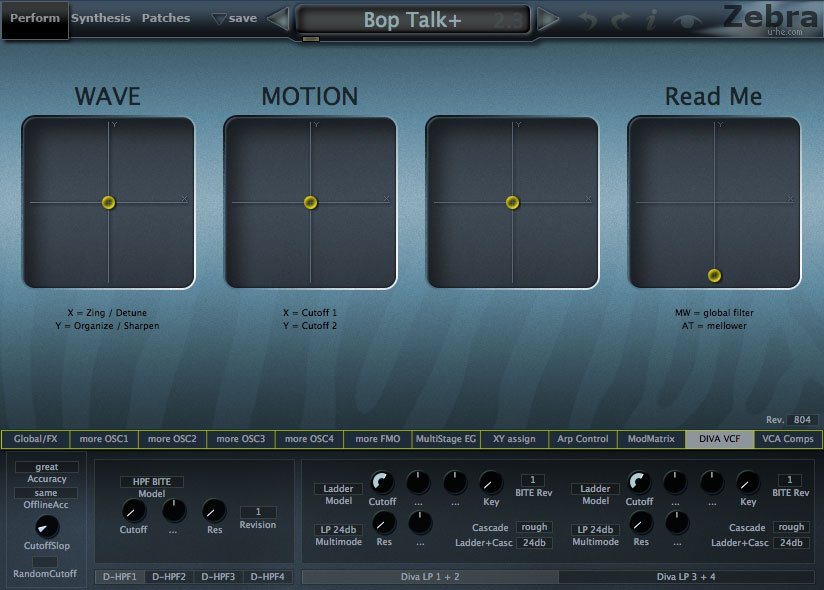Switch to Diva LP 3 + 4 page
Image resolution: width=824 pixels, height=590 pixels.
[x=686, y=576]
